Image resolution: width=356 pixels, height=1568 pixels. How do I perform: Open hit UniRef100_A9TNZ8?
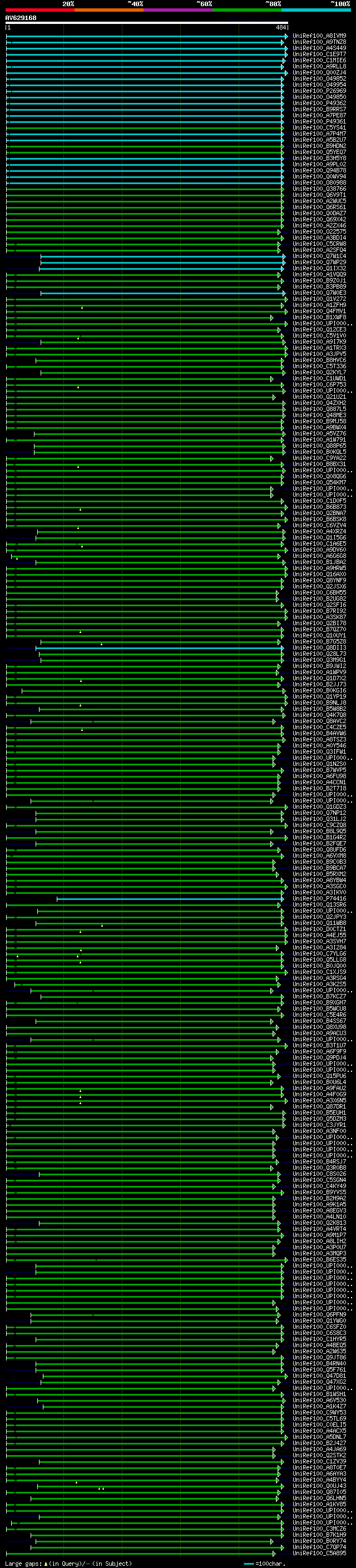pyautogui.click(x=319, y=42)
